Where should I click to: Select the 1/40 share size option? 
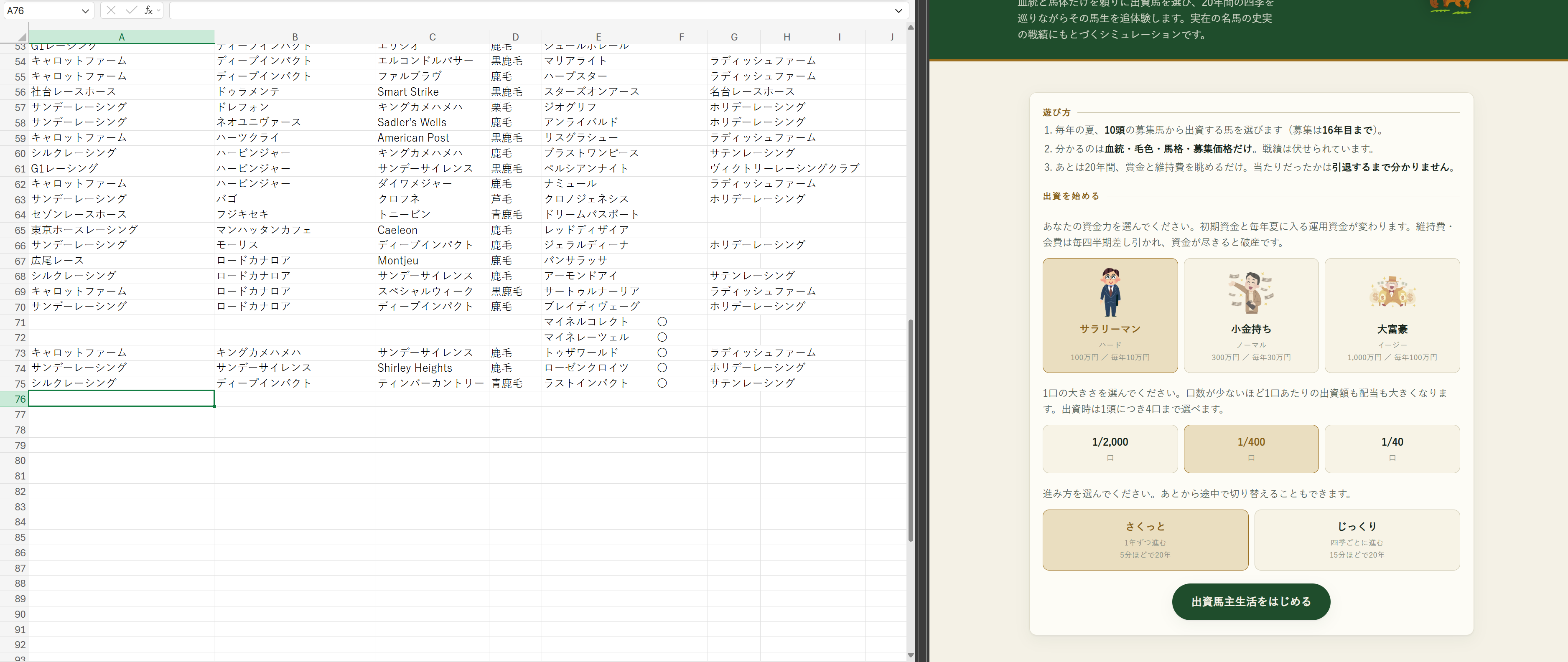click(x=1392, y=449)
